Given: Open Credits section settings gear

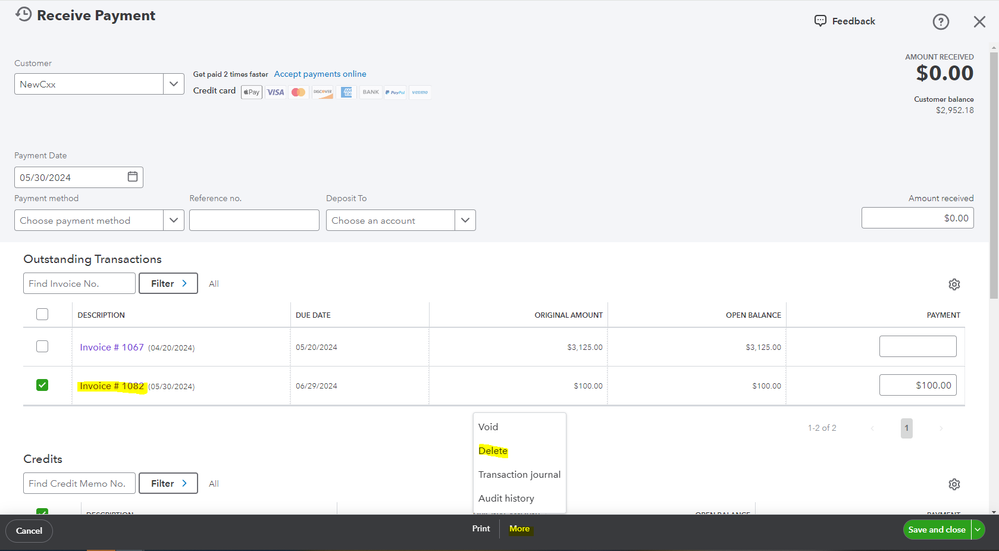Looking at the screenshot, I should pyautogui.click(x=954, y=484).
